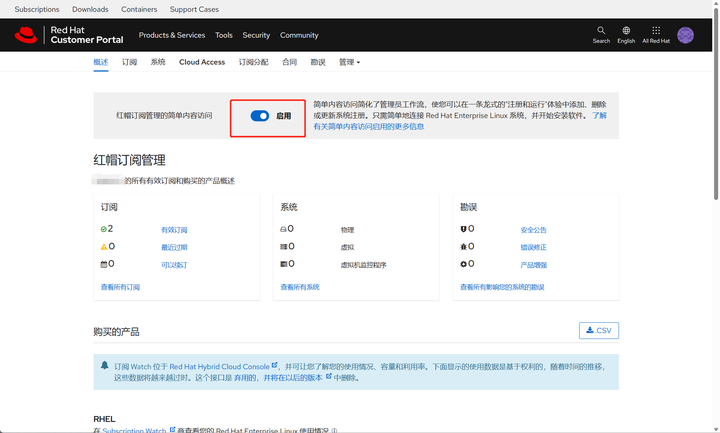Open the purple user avatar menu

click(685, 35)
